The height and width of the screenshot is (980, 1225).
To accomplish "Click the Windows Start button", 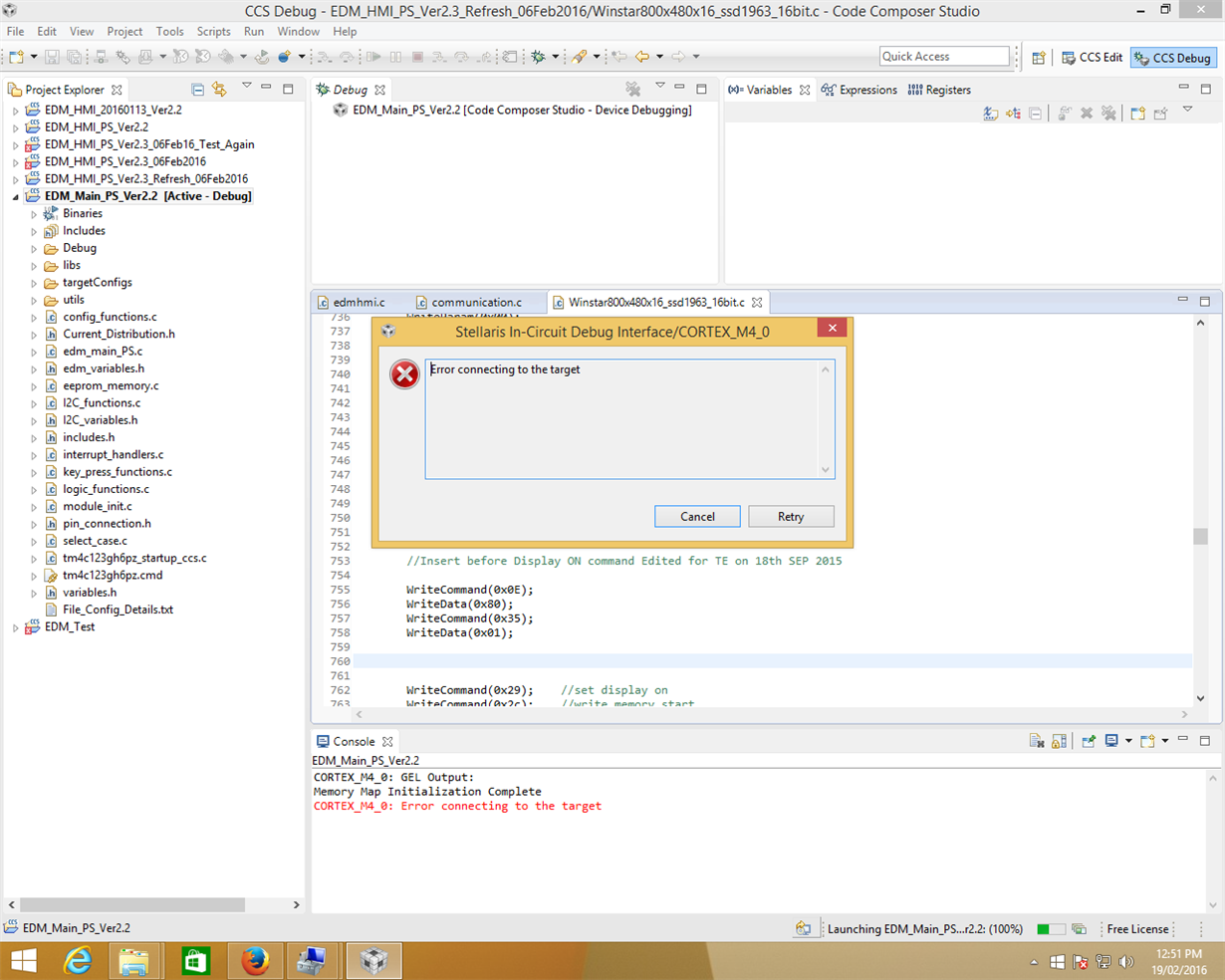I will click(x=23, y=961).
